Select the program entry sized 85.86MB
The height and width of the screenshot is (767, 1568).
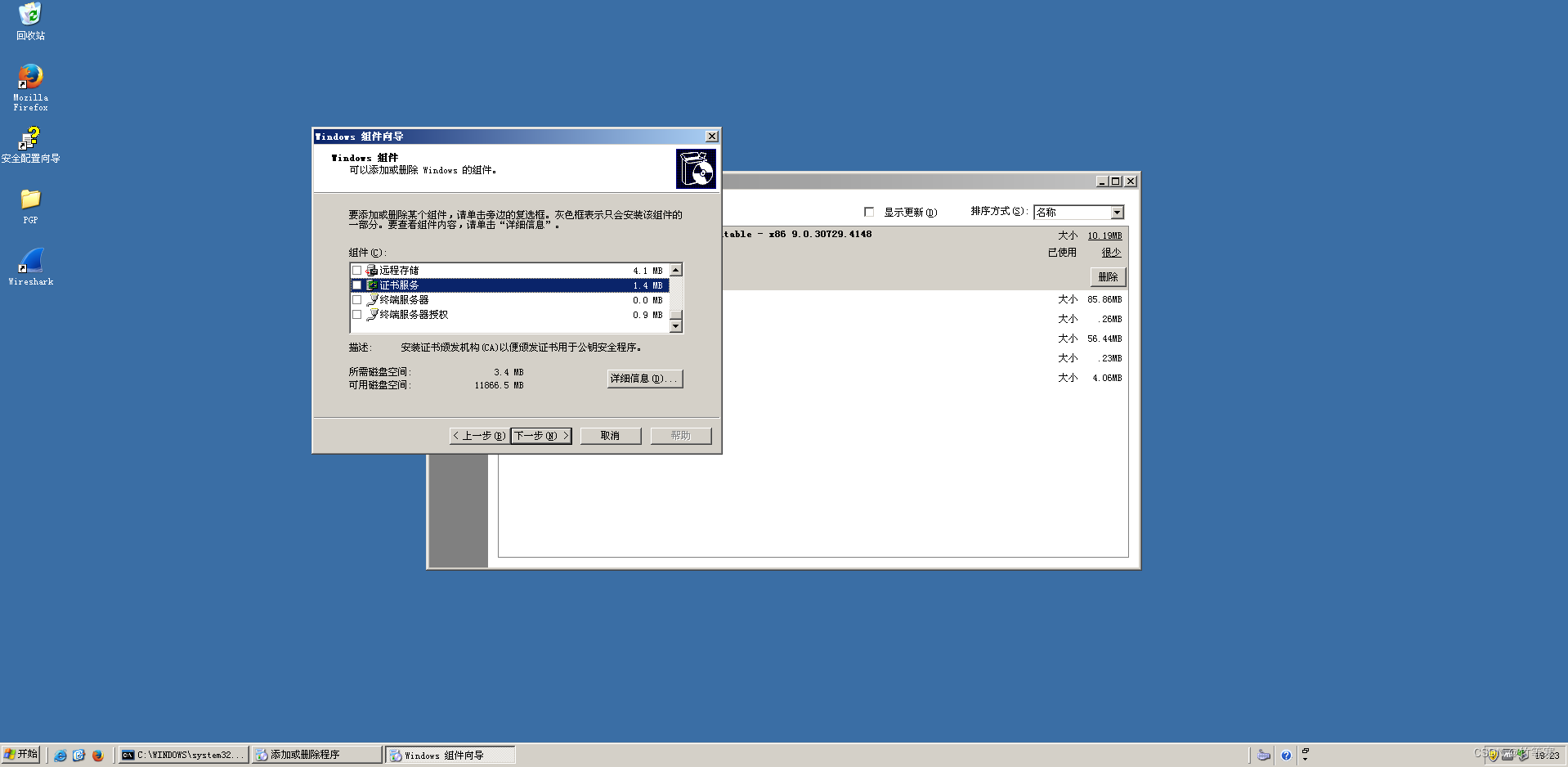[925, 300]
